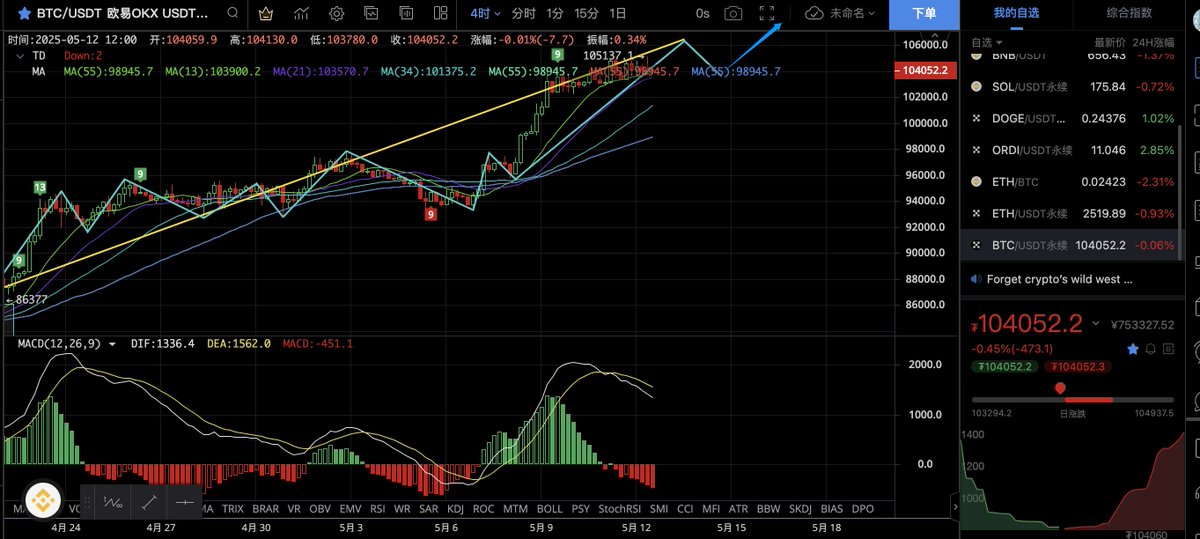Click the MA(13):103900.2 legend
This screenshot has height=539, width=1200.
[213, 72]
